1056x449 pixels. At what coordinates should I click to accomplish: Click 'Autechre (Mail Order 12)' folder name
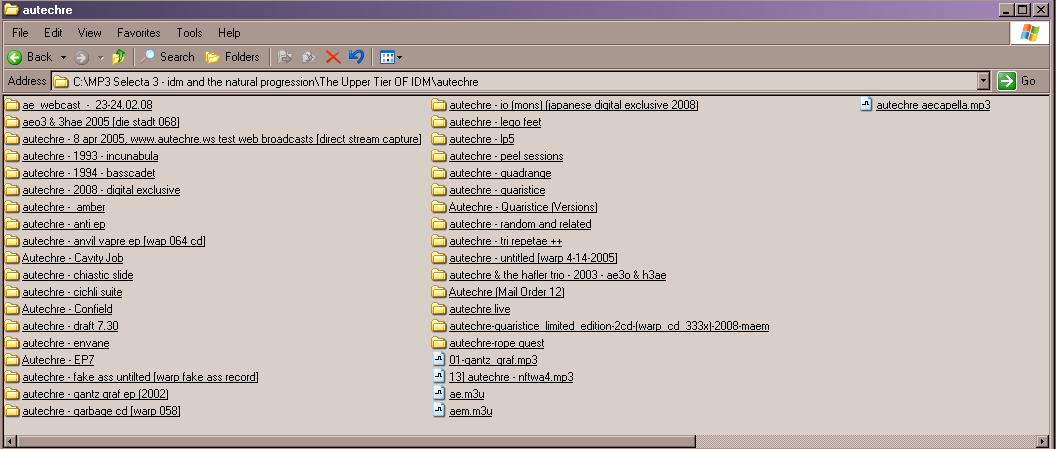(x=506, y=292)
